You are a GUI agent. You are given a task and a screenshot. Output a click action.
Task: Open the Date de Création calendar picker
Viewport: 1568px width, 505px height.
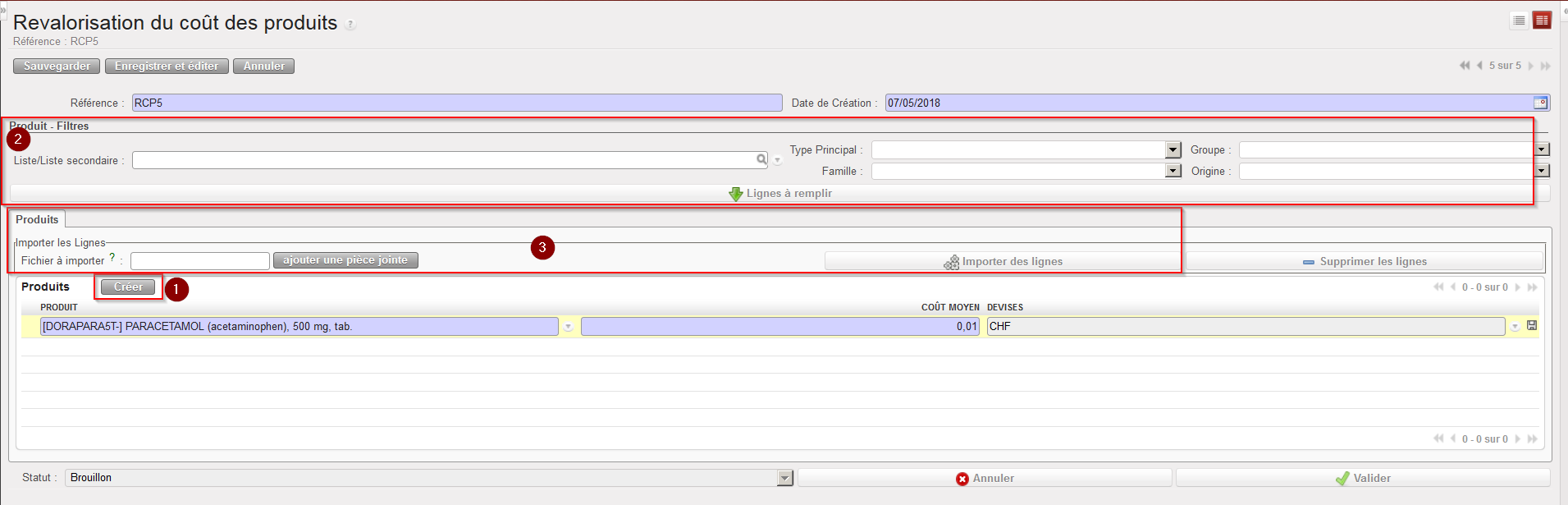(x=1540, y=103)
